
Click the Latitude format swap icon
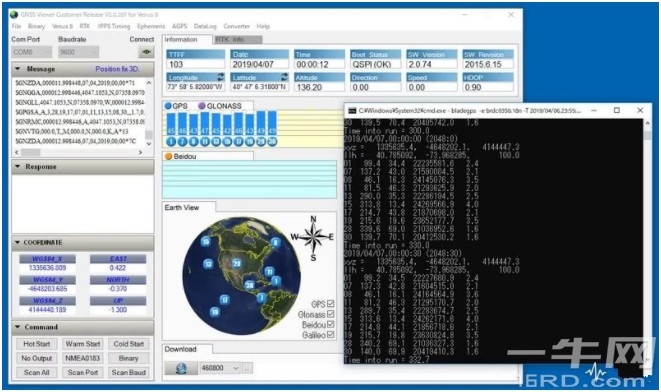(x=285, y=77)
